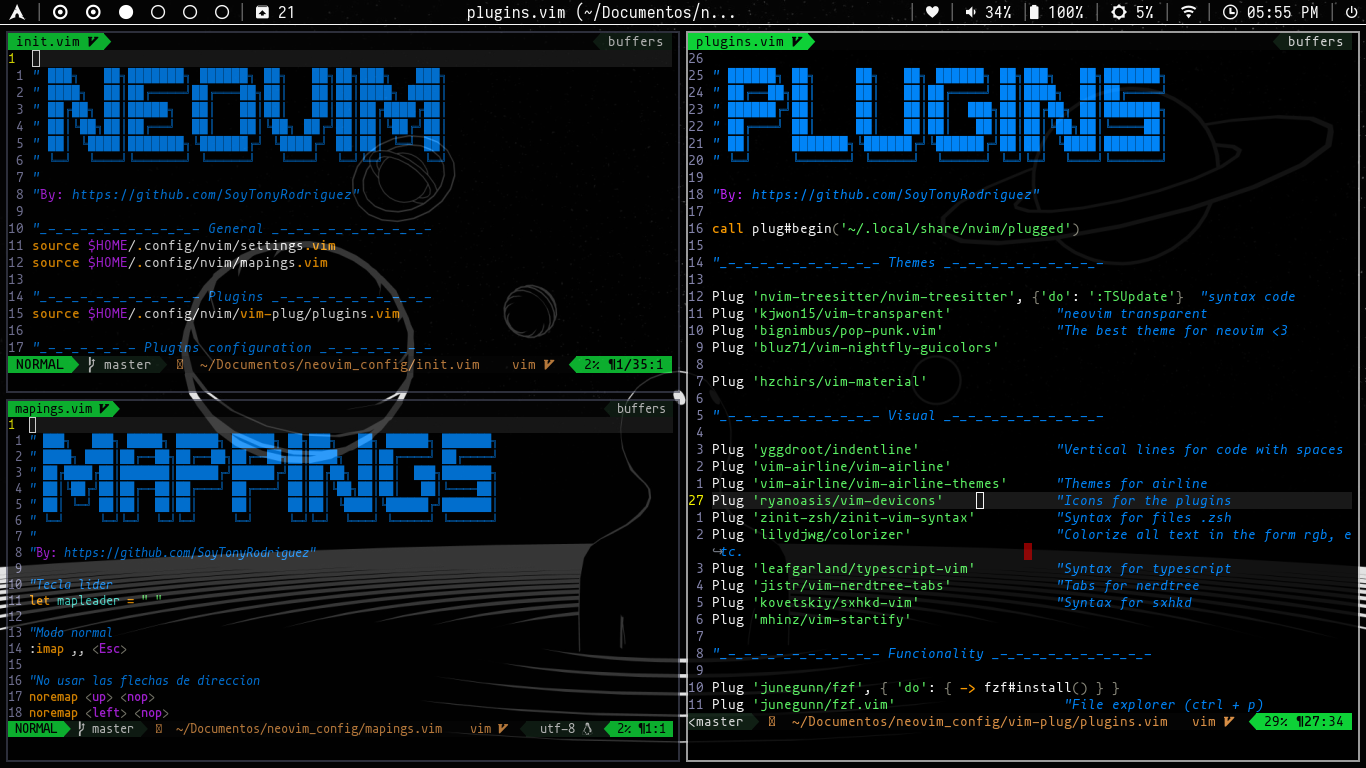
Task: Click the Plug 'mhinz/vim-startify' line
Action: 812,620
